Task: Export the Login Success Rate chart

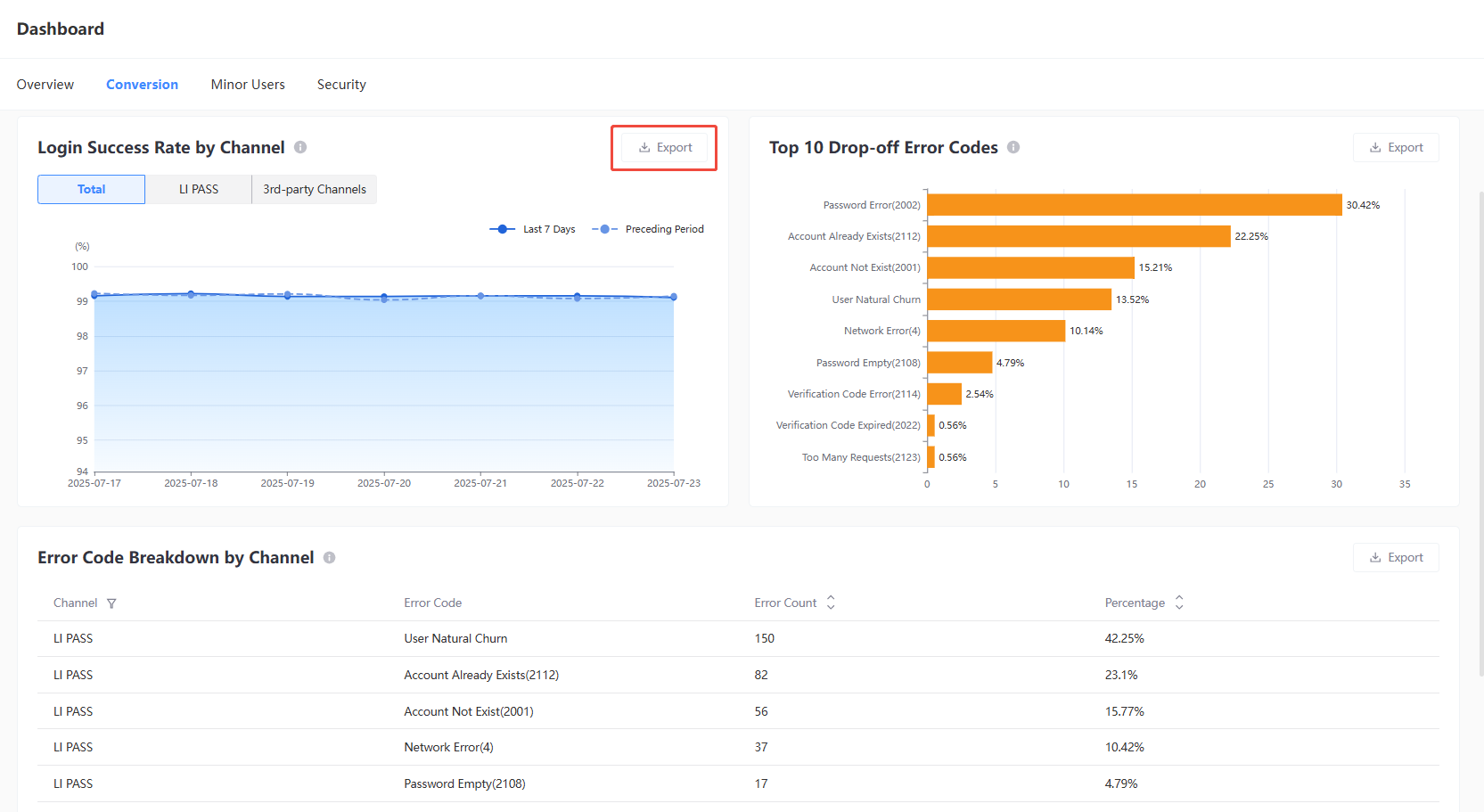Action: 665,148
